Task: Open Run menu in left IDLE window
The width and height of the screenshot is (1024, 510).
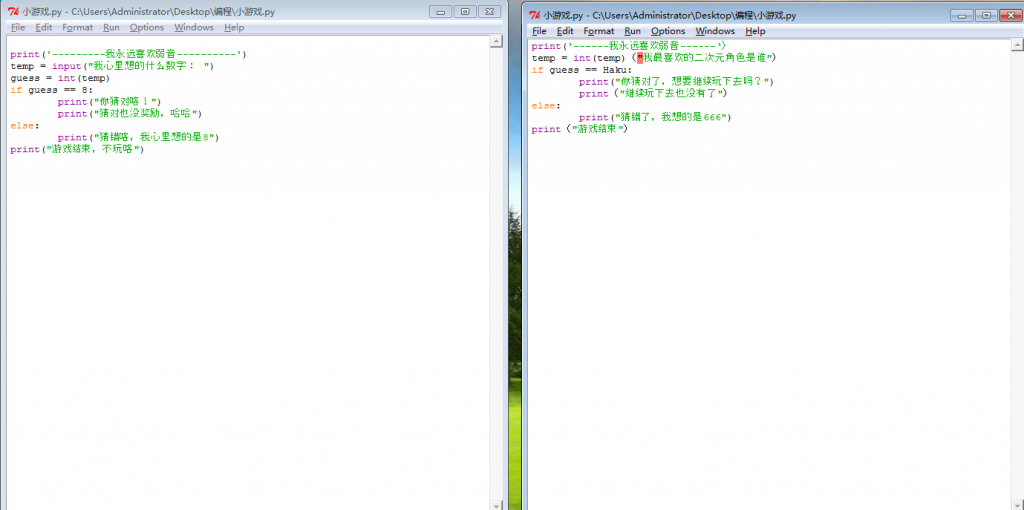Action: tap(111, 27)
